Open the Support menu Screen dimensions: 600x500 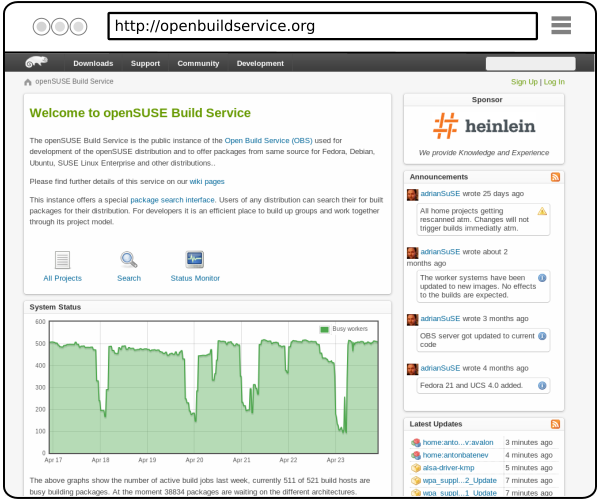click(x=145, y=64)
